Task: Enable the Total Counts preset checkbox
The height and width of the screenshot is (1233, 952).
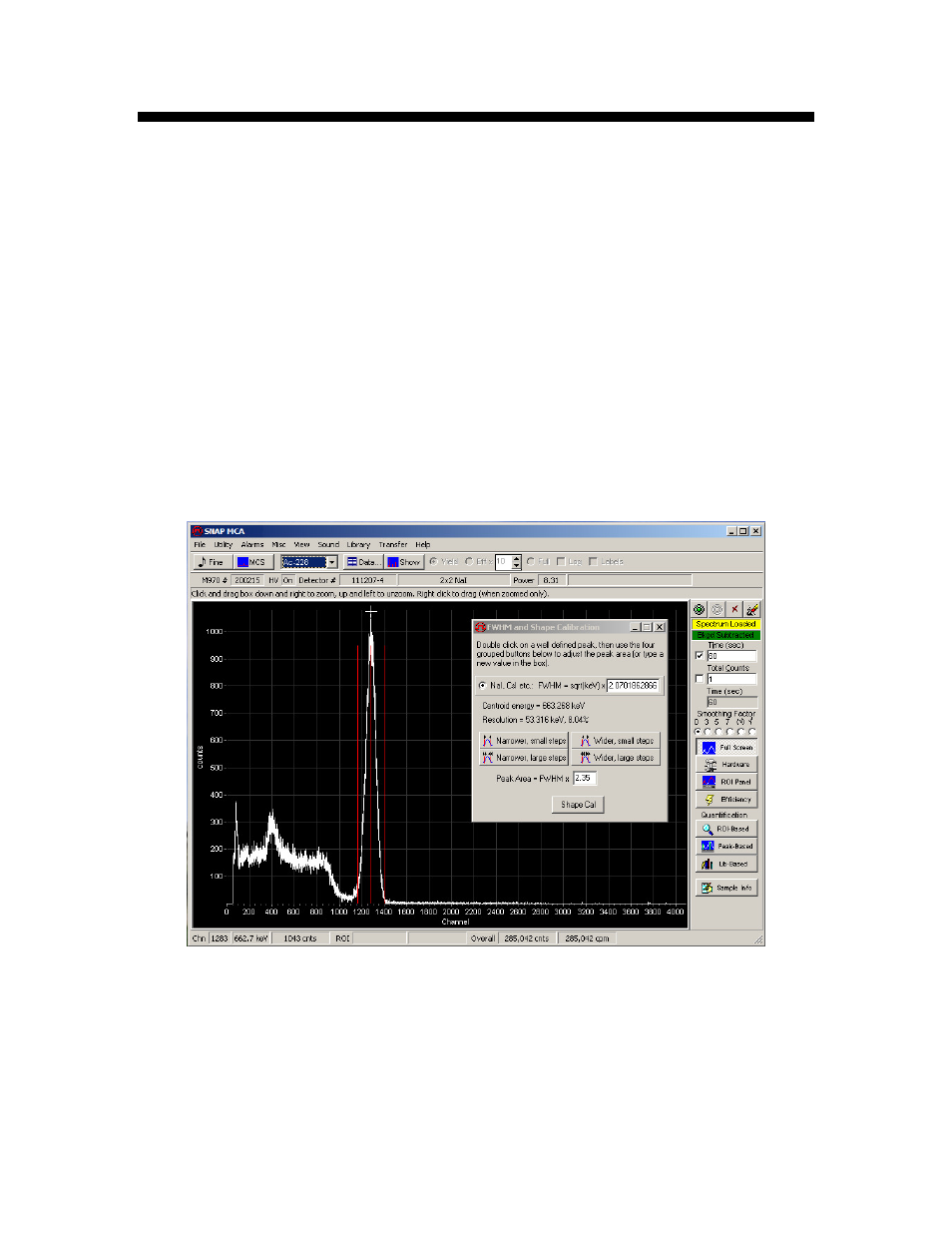Action: tap(700, 679)
